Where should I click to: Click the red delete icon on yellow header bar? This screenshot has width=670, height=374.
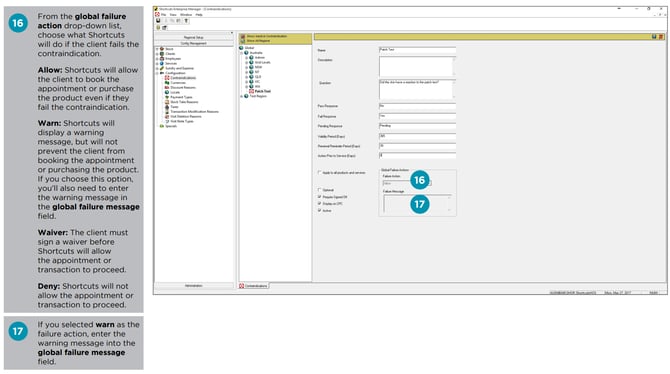tap(661, 37)
